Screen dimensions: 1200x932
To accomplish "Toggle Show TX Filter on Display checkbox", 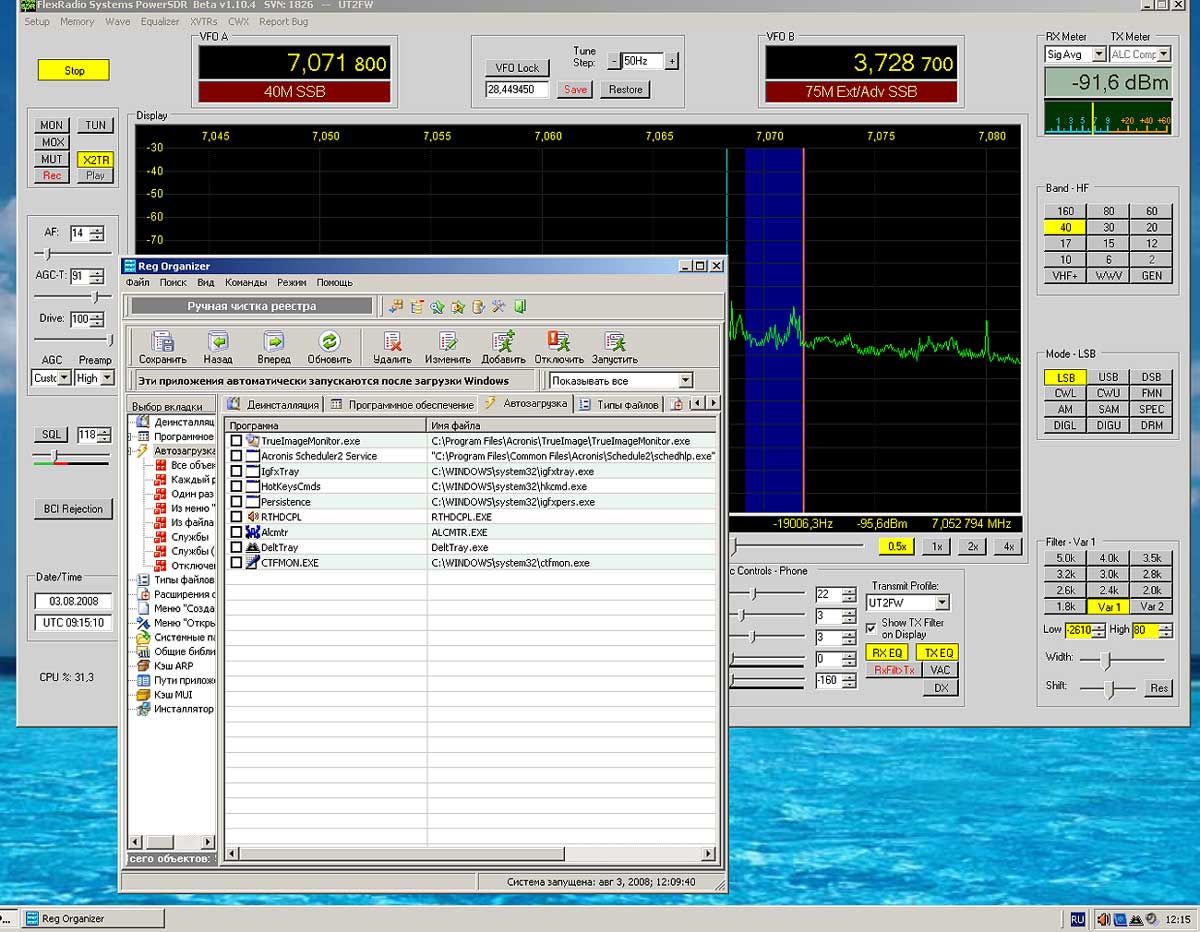I will 871,628.
